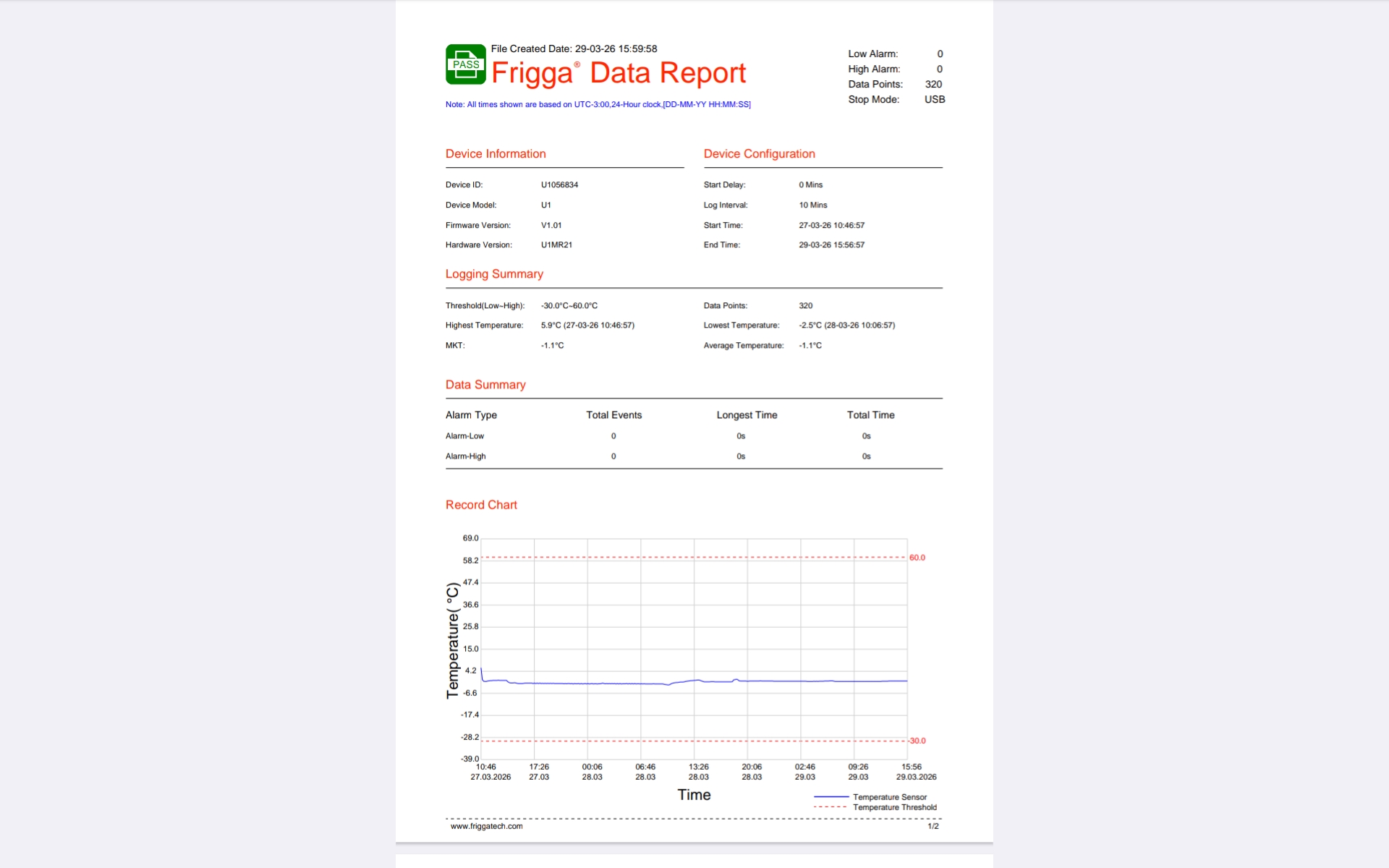Click the blue UTC time zone note
The image size is (1389, 868).
click(598, 104)
